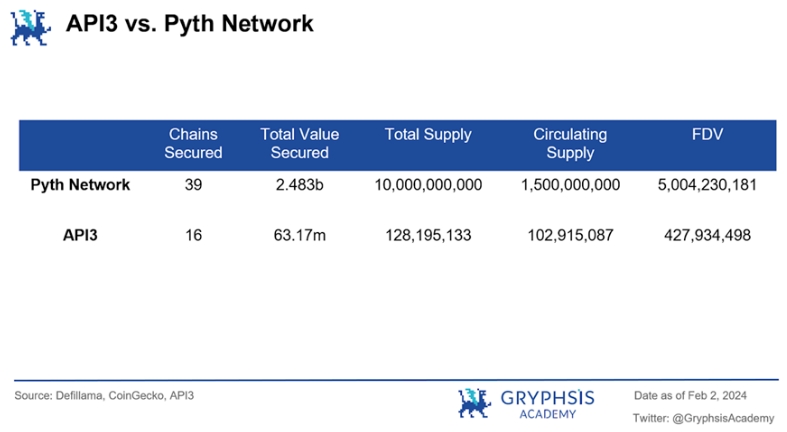
Task: Click the '102,915,087' circulating supply cell
Action: pyautogui.click(x=570, y=235)
